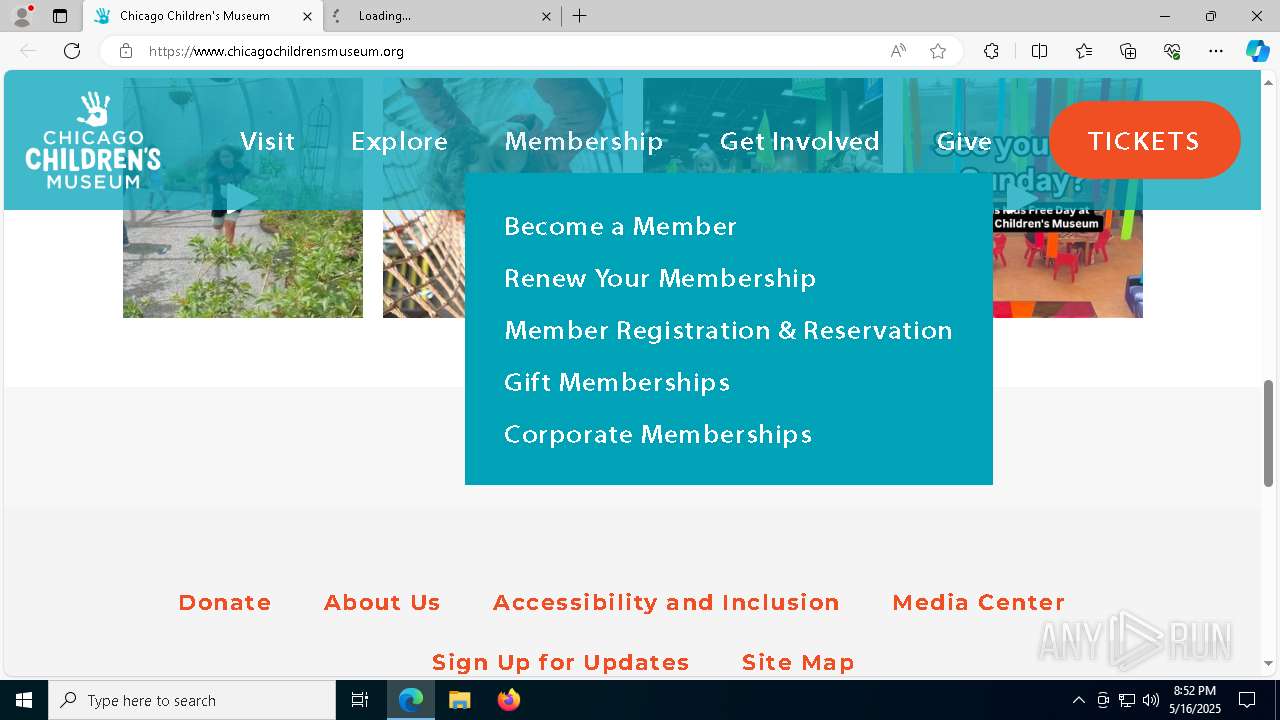Open the network status tray icon
This screenshot has width=1280, height=720.
pos(1127,700)
